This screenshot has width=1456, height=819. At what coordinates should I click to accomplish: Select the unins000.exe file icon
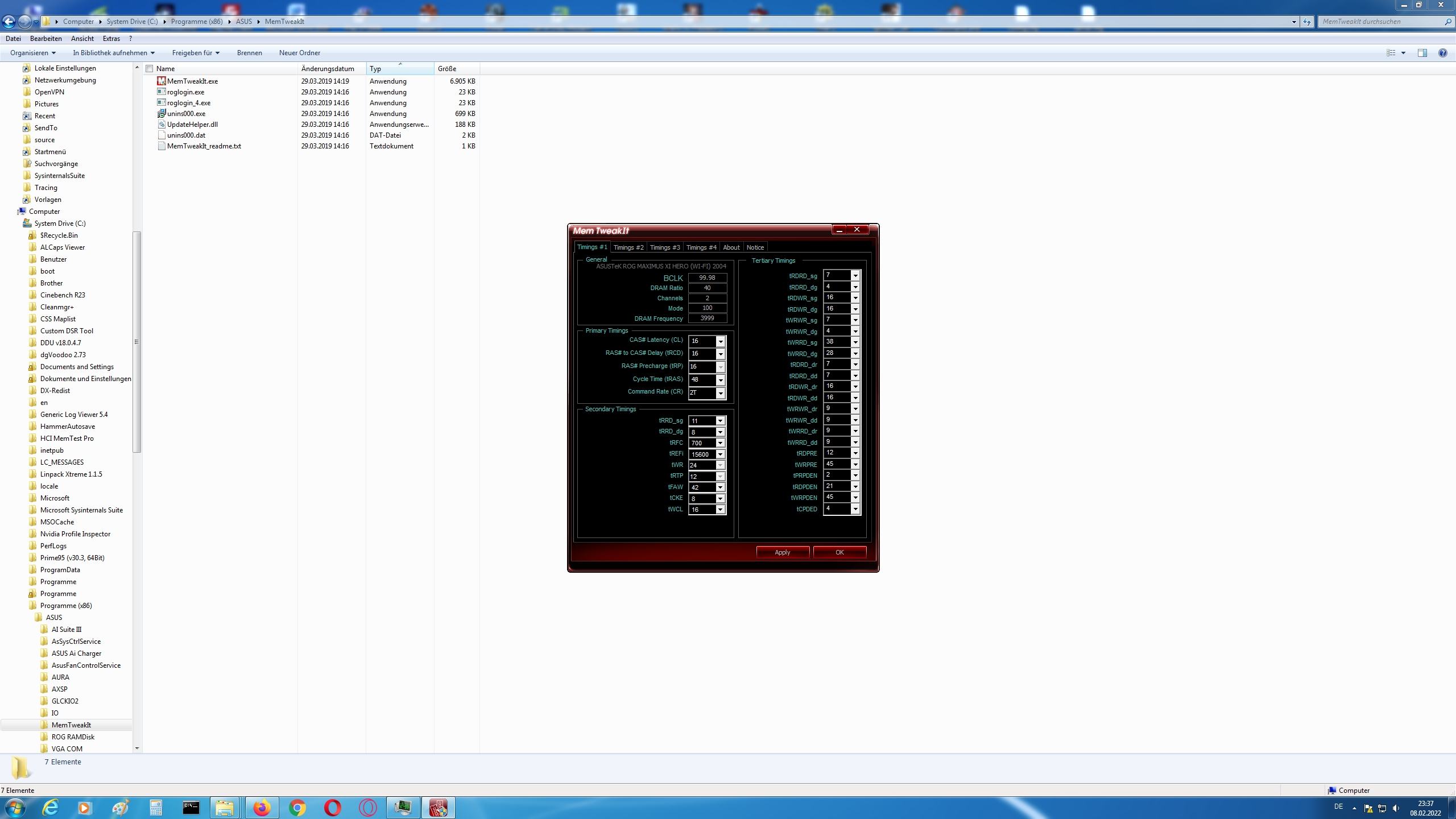click(x=162, y=114)
